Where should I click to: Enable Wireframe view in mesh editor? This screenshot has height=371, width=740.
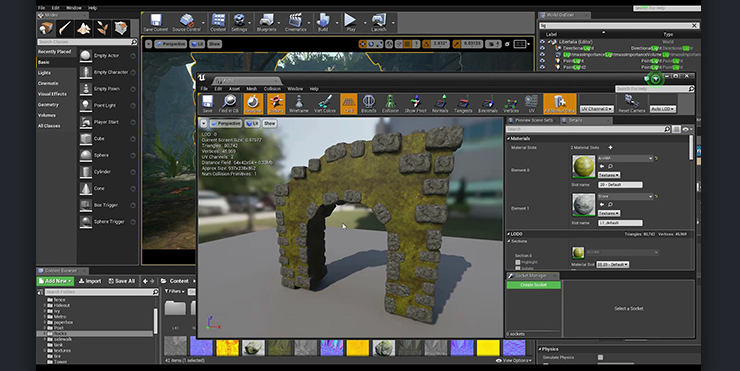pyautogui.click(x=299, y=104)
